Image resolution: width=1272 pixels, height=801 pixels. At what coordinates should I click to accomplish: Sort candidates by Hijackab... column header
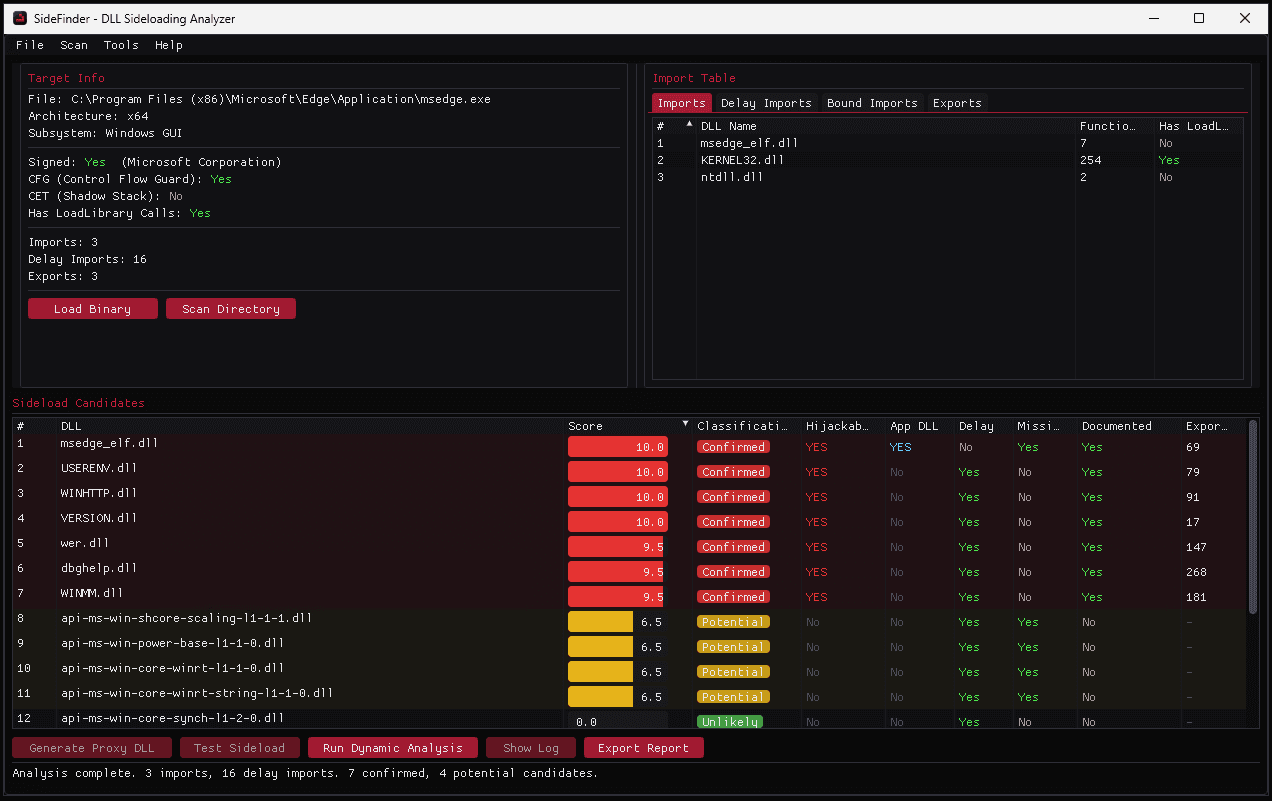pyautogui.click(x=838, y=426)
